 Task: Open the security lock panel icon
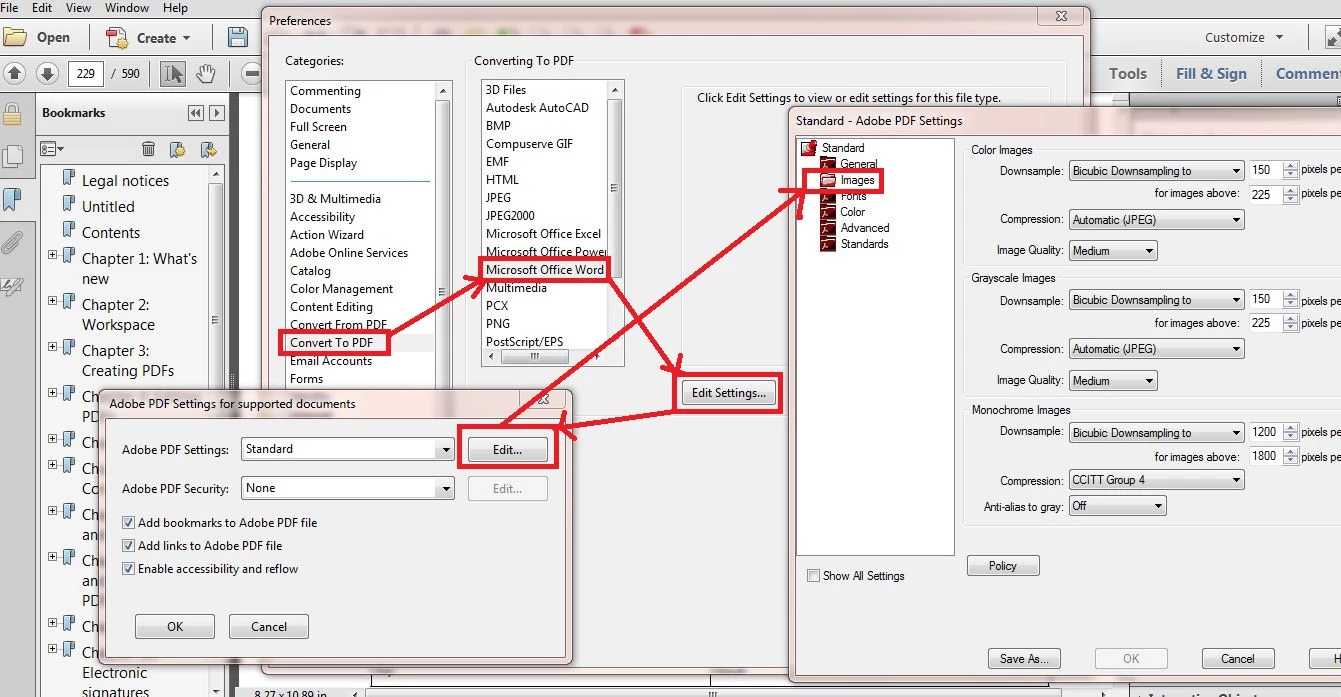pos(12,113)
